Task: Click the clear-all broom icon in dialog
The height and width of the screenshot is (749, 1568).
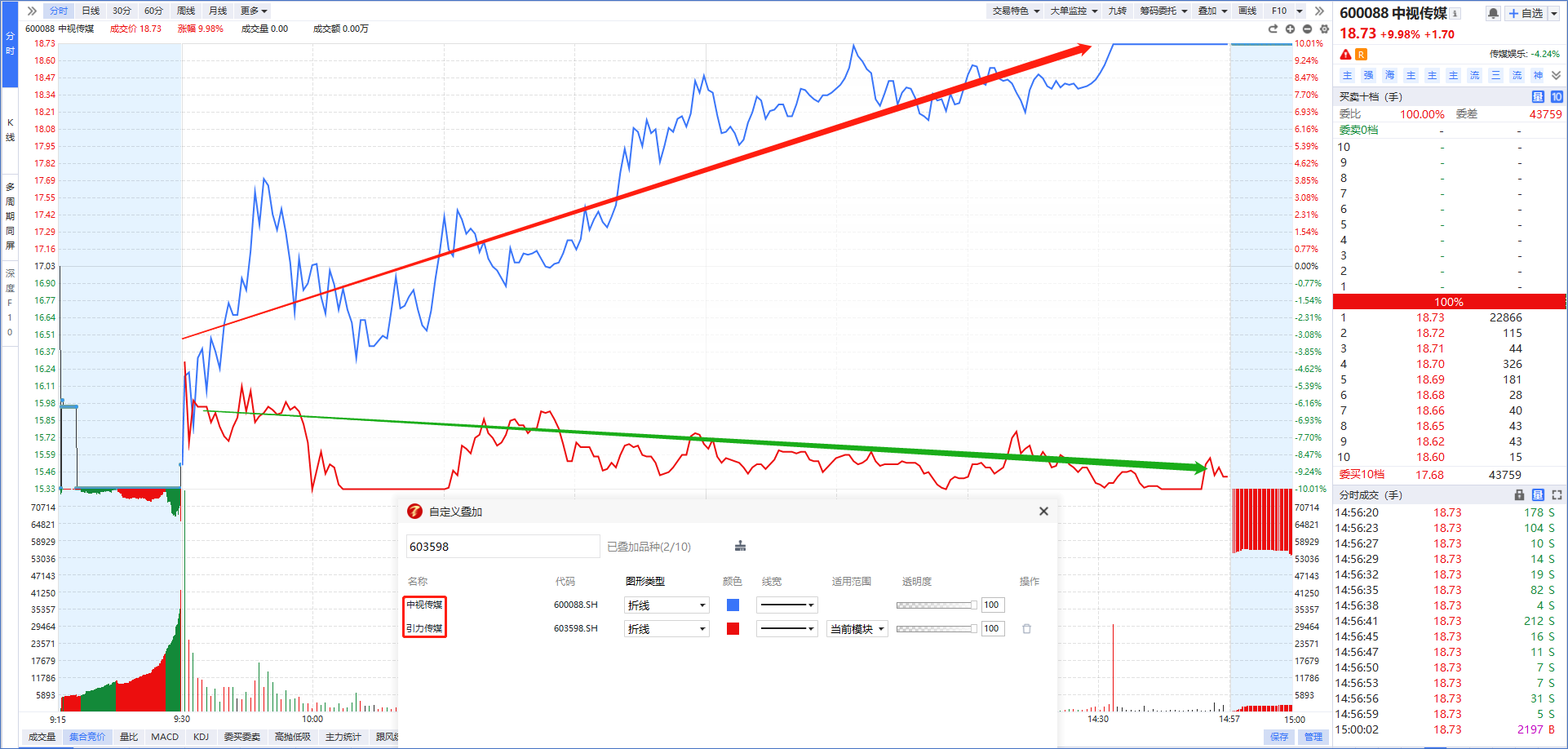Action: (x=741, y=546)
